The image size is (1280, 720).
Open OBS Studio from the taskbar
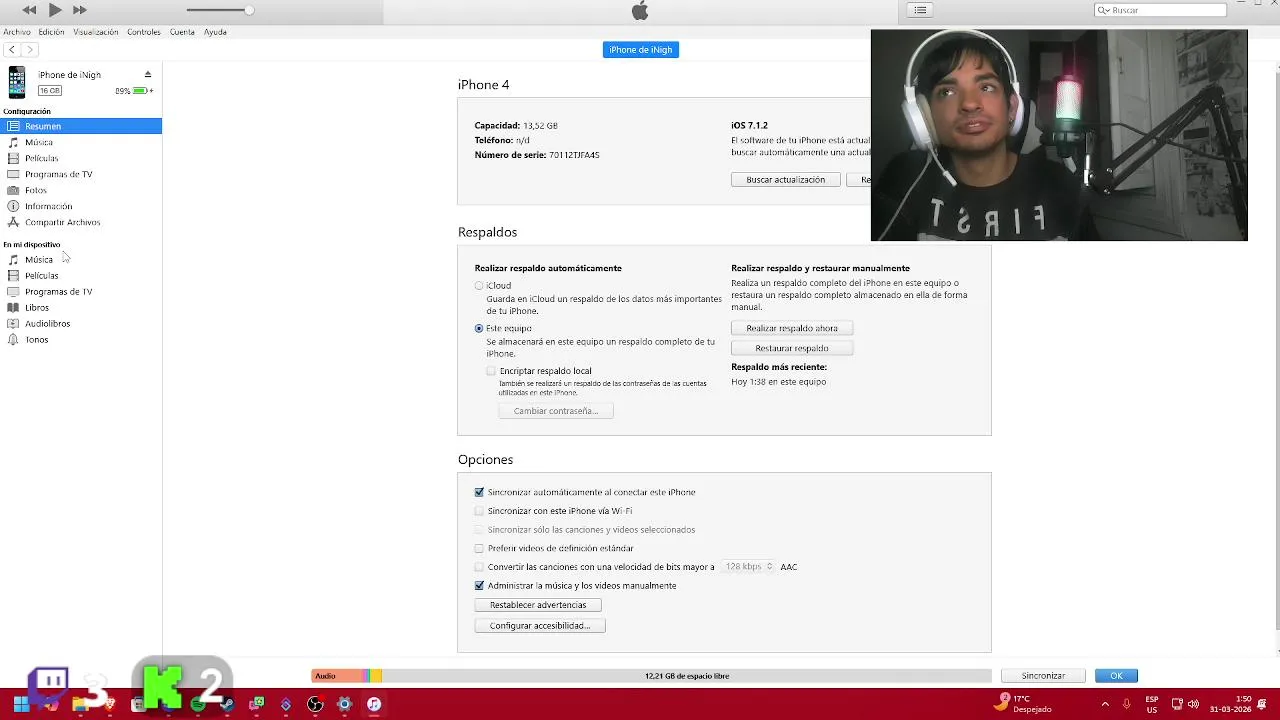click(316, 704)
